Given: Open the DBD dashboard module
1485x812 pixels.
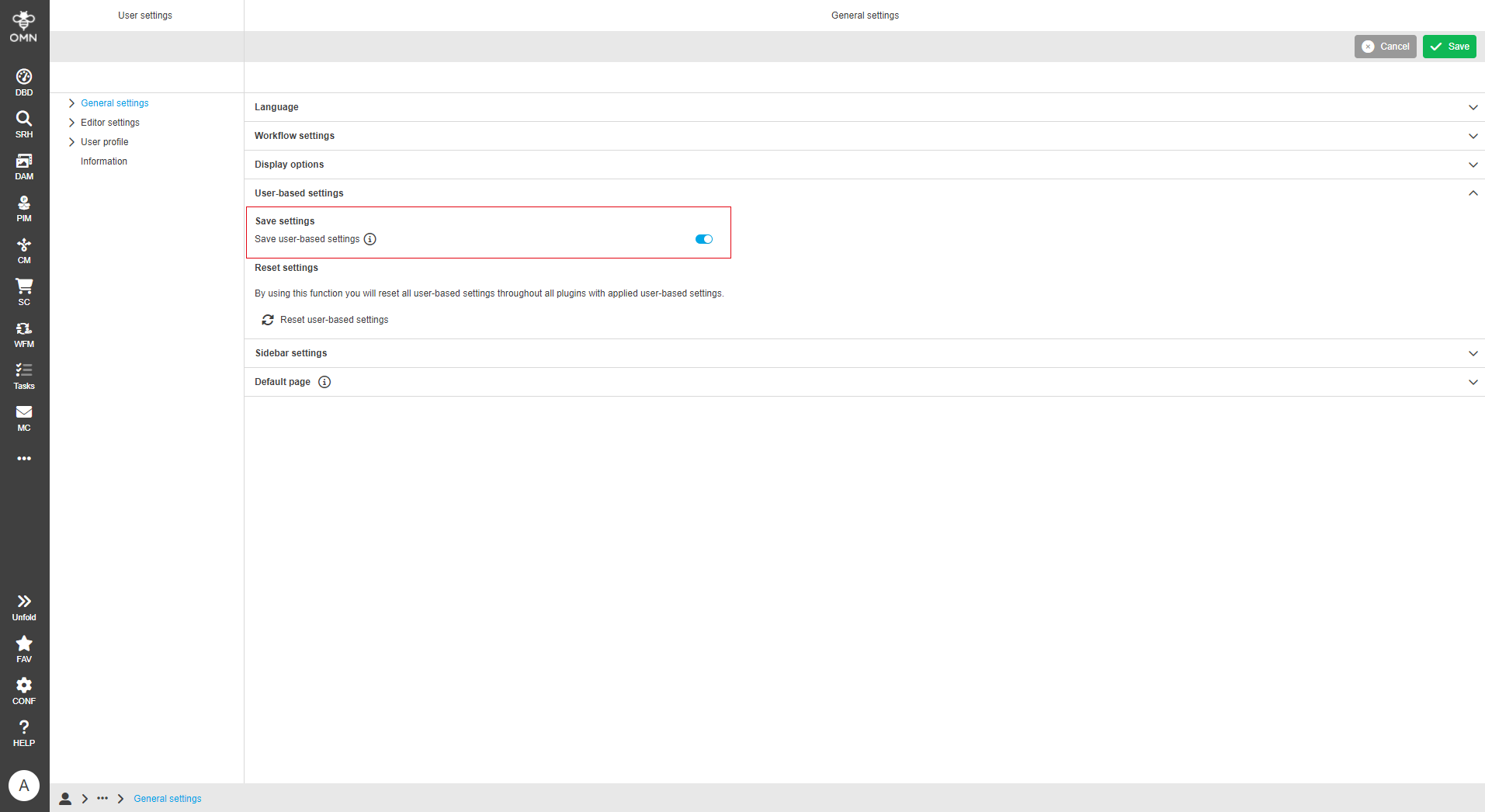Looking at the screenshot, I should tap(23, 80).
